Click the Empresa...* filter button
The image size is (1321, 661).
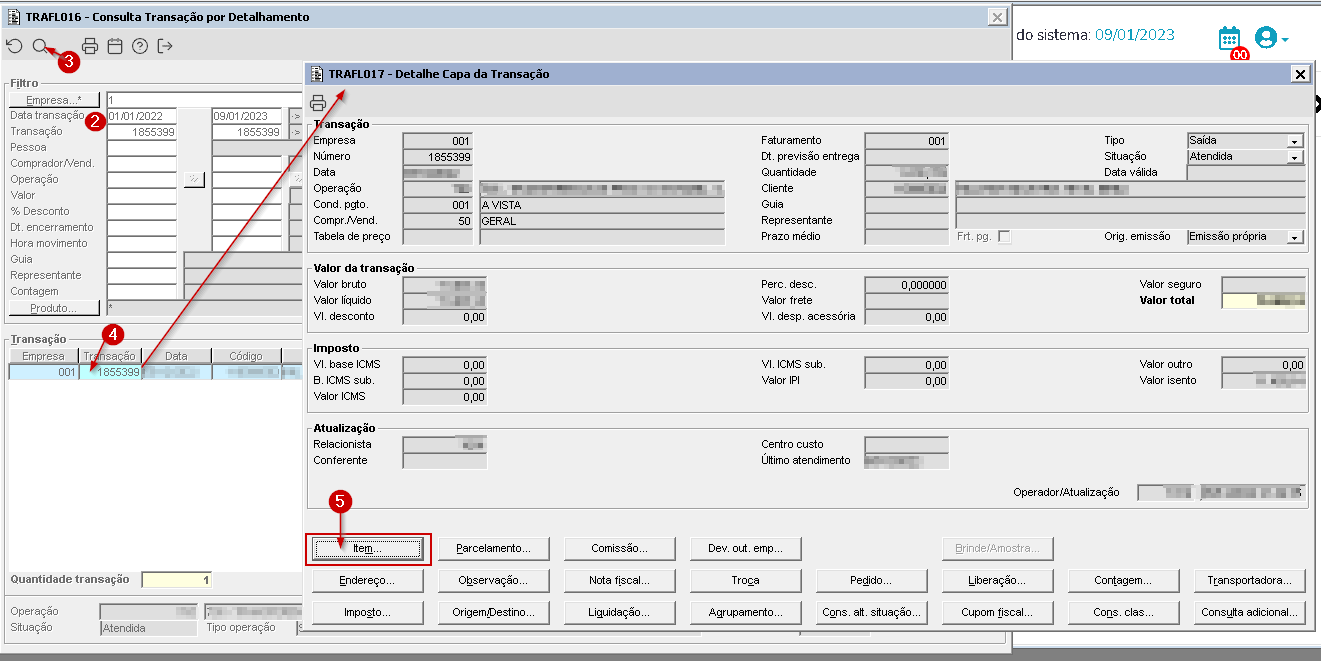(x=54, y=100)
